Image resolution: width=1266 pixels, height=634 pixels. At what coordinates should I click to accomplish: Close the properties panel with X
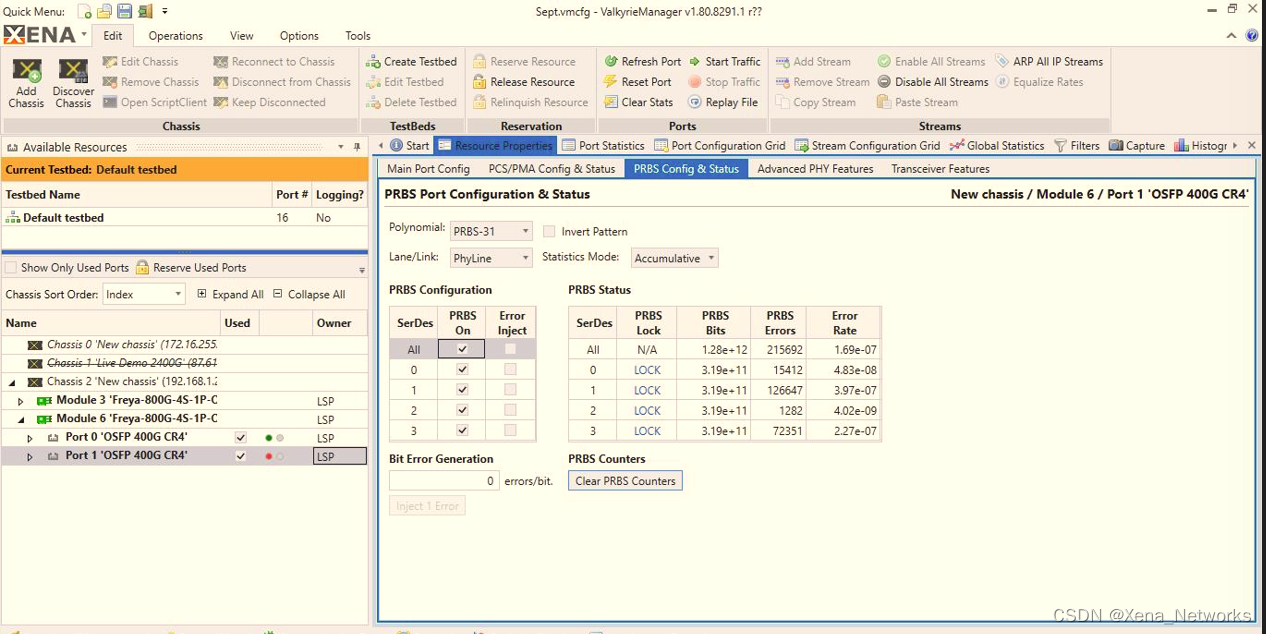pos(1252,145)
